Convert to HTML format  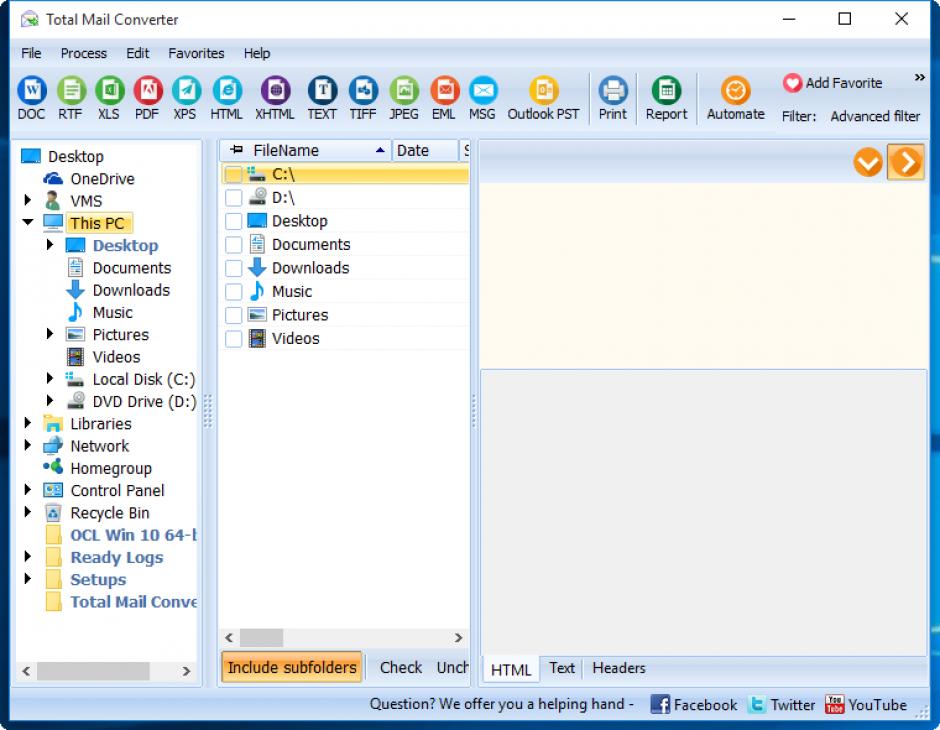(227, 98)
